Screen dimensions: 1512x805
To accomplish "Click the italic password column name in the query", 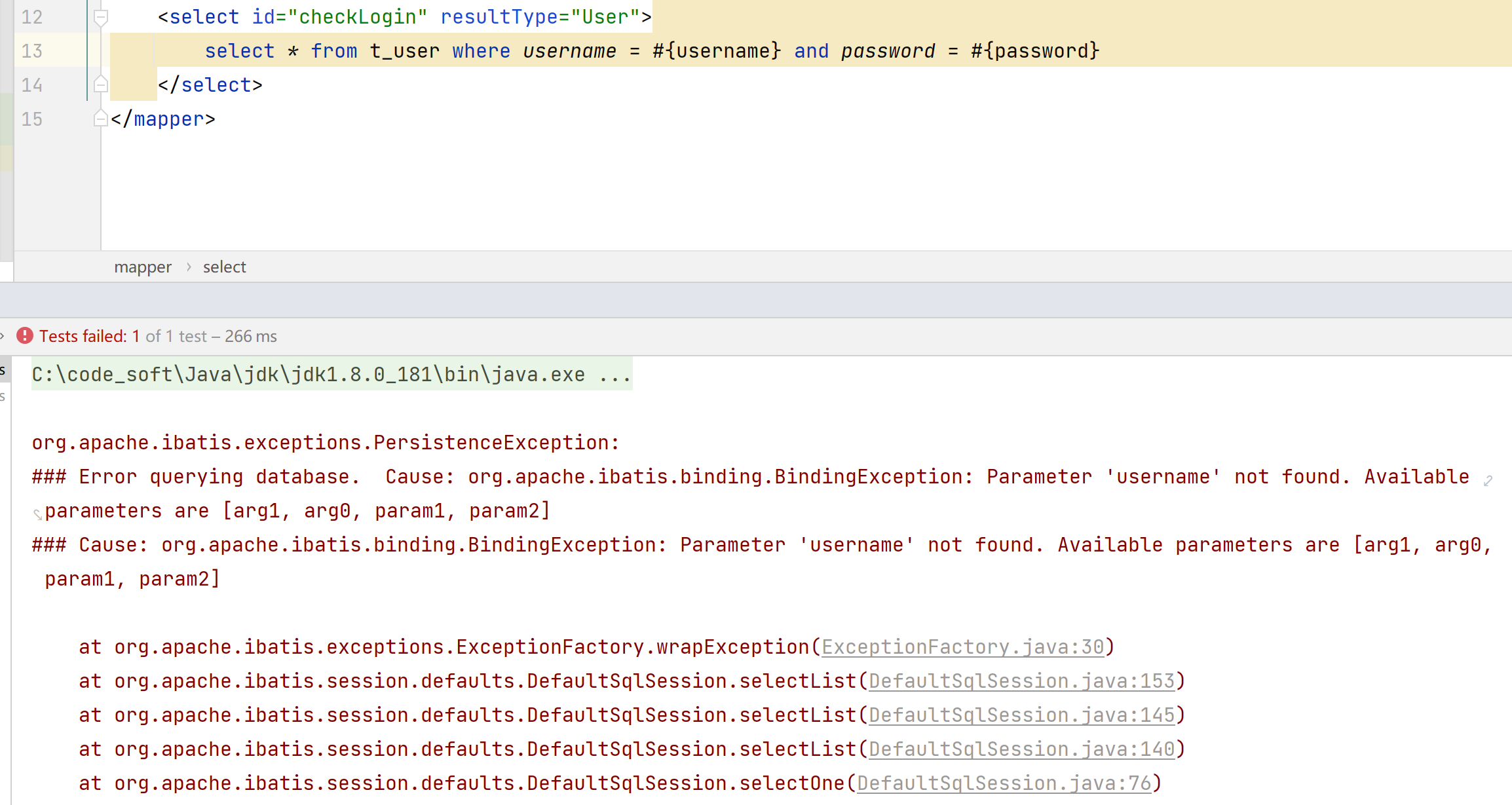I will pos(888,51).
